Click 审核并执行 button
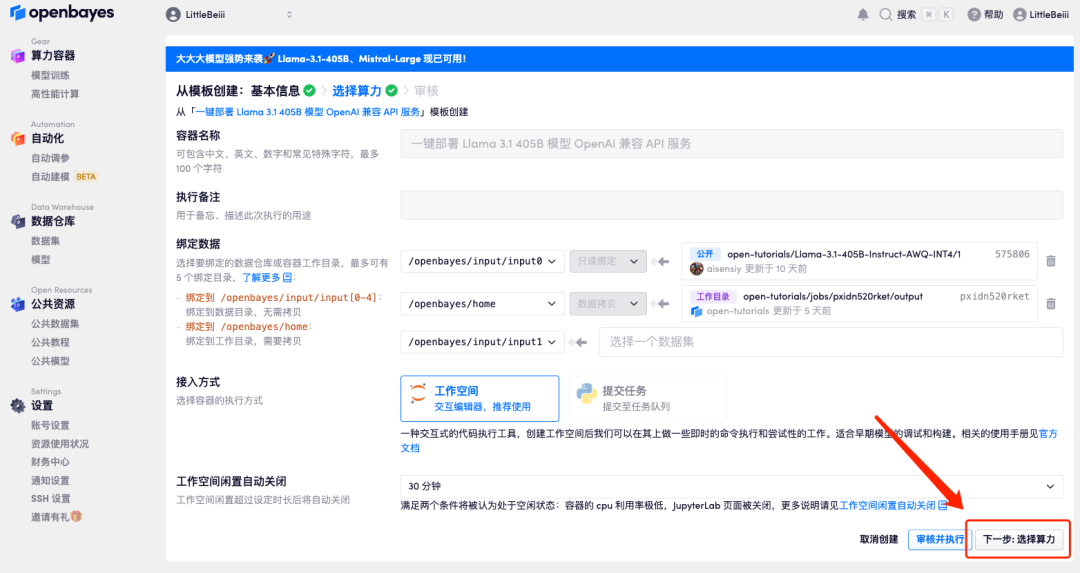Screen dimensions: 1080x573 939,539
